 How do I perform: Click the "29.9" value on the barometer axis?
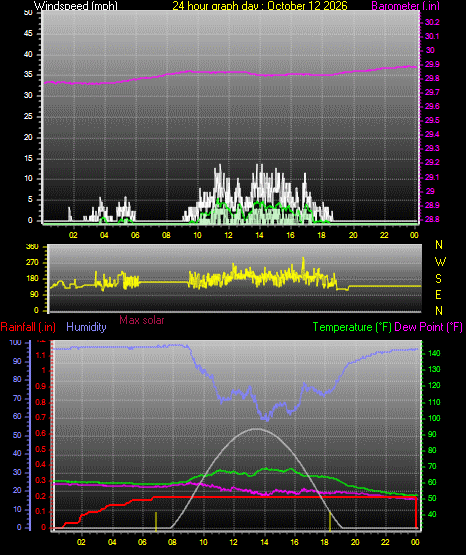432,64
